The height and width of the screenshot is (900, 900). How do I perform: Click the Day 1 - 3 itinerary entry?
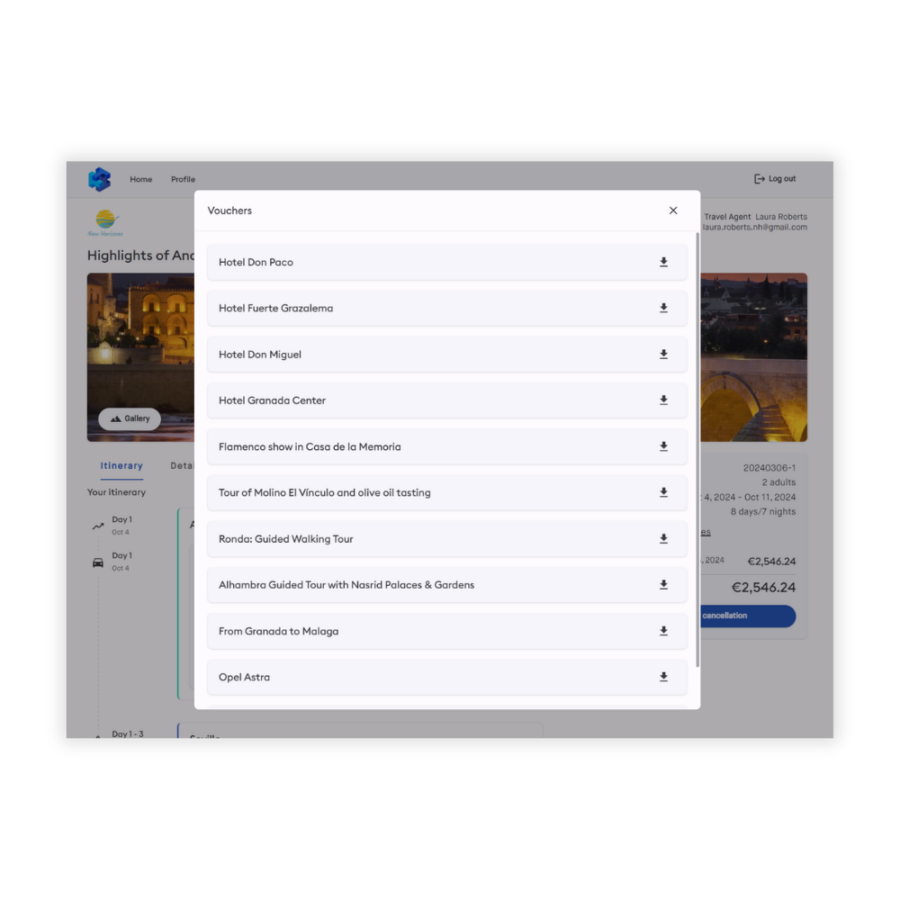[127, 734]
